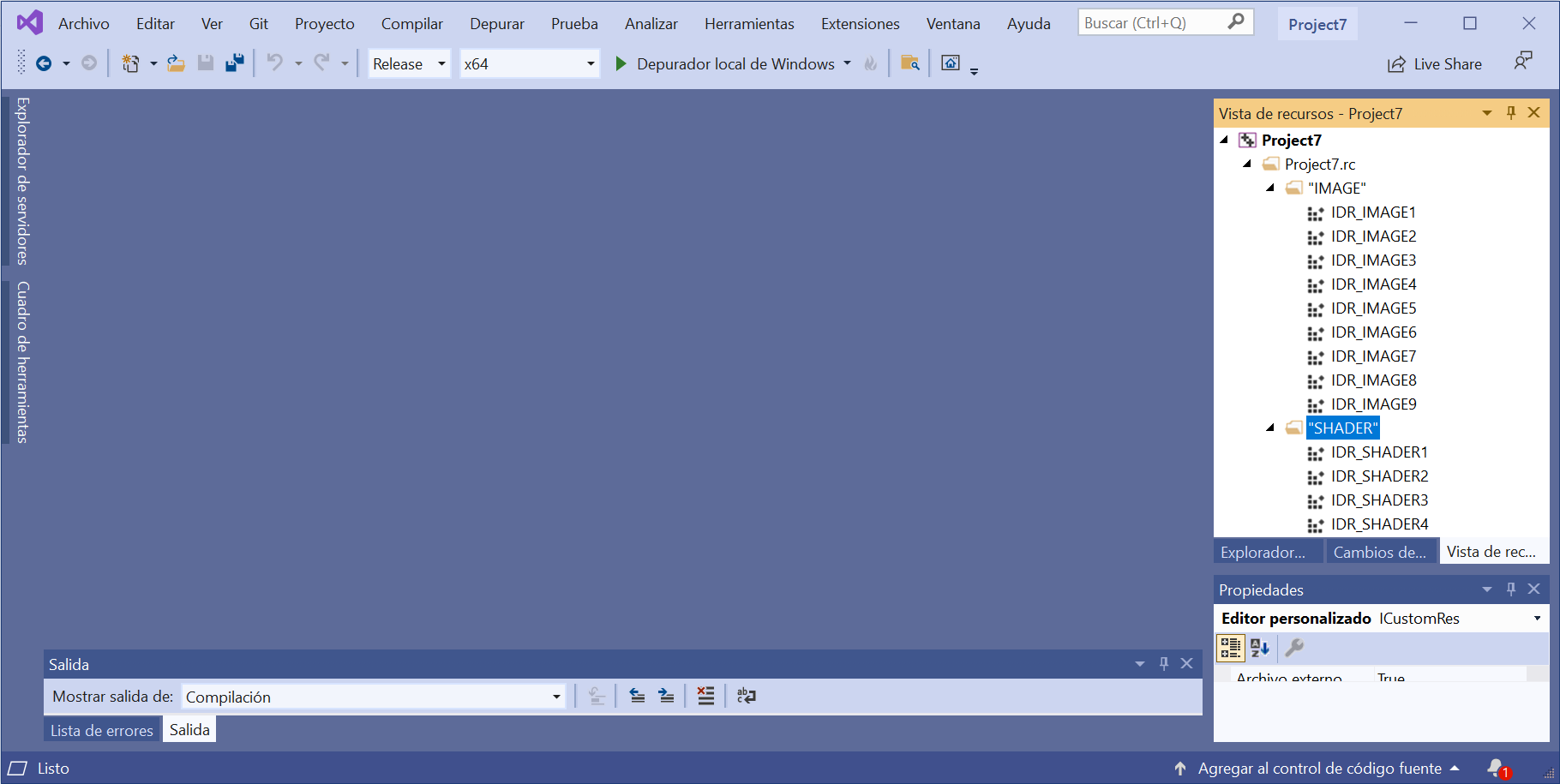
Task: Click the Open File folder icon
Action: click(176, 63)
